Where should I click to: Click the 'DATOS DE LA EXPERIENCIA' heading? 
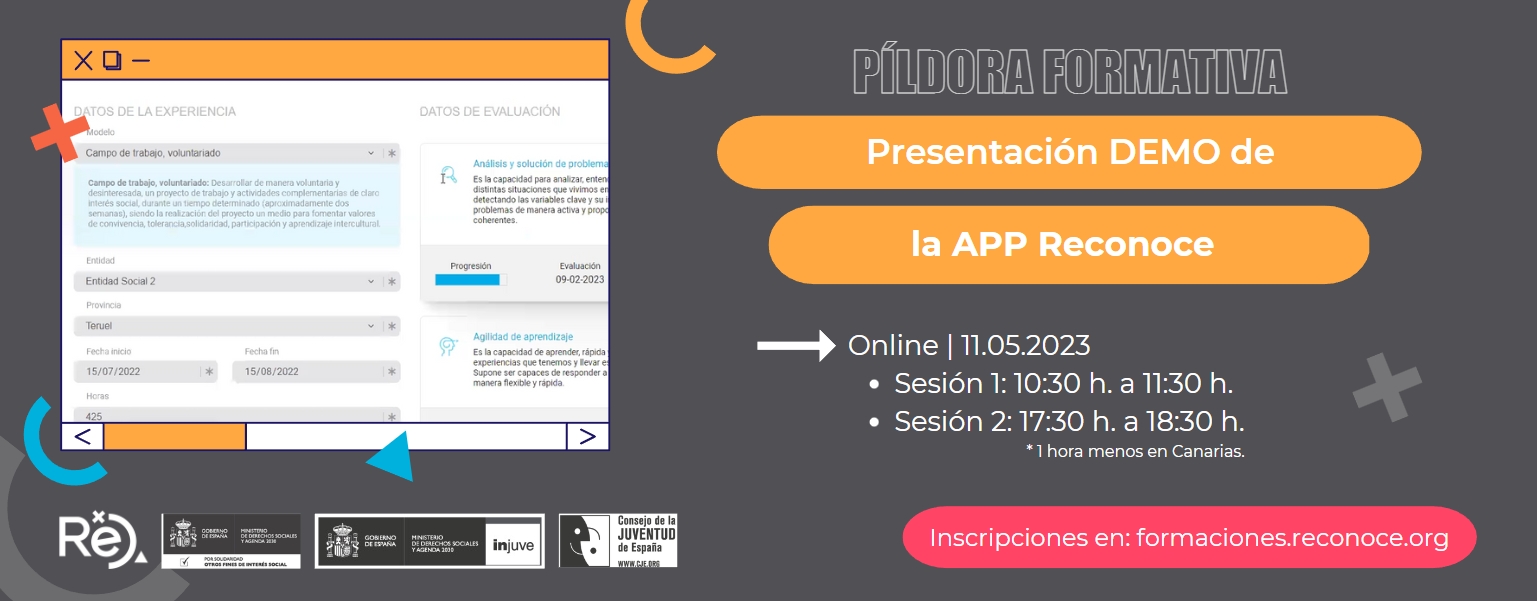pyautogui.click(x=155, y=111)
